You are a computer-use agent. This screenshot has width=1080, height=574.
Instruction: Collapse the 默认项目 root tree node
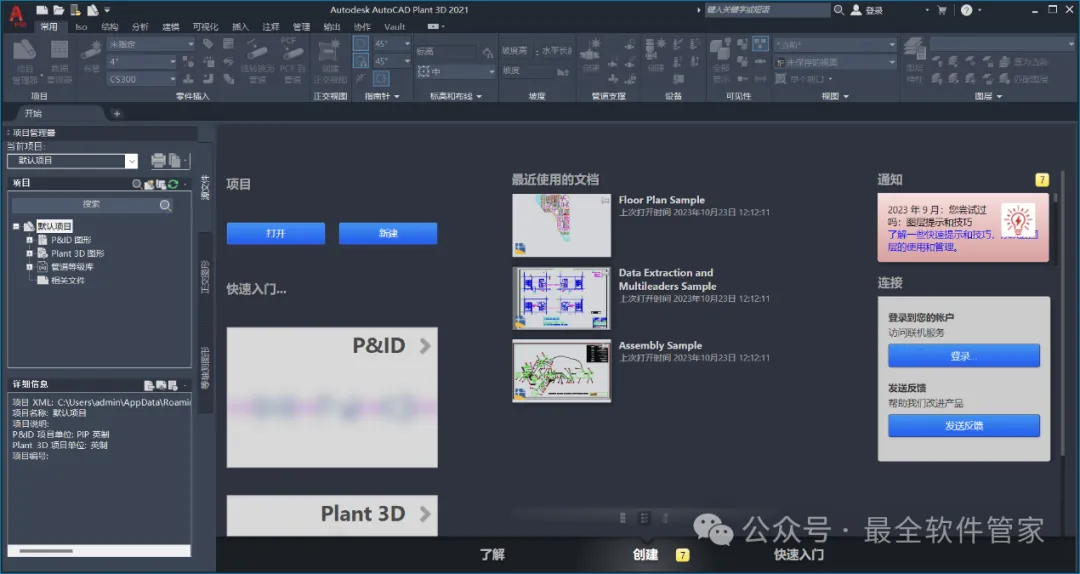point(17,226)
